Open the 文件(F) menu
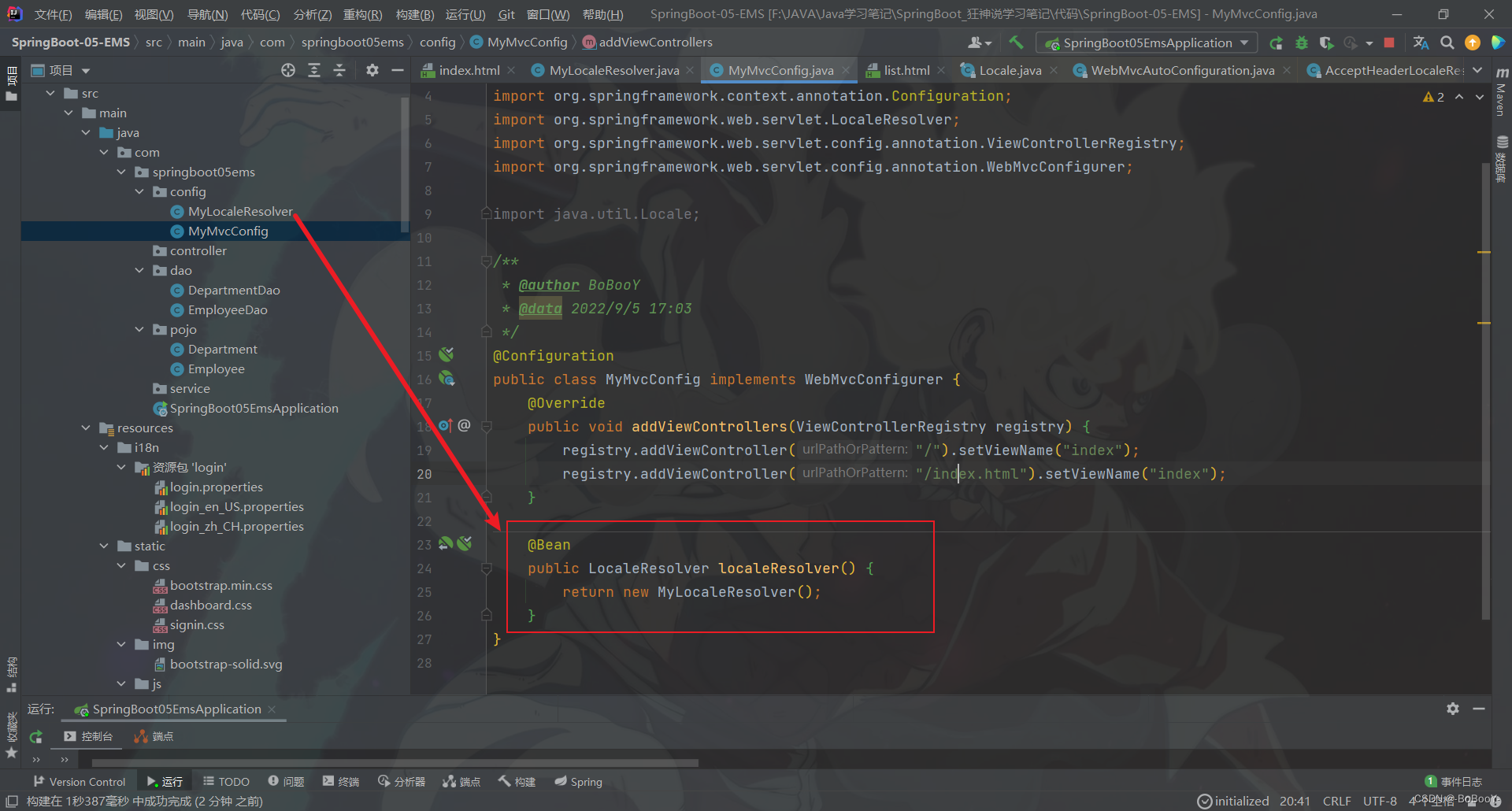 point(53,14)
